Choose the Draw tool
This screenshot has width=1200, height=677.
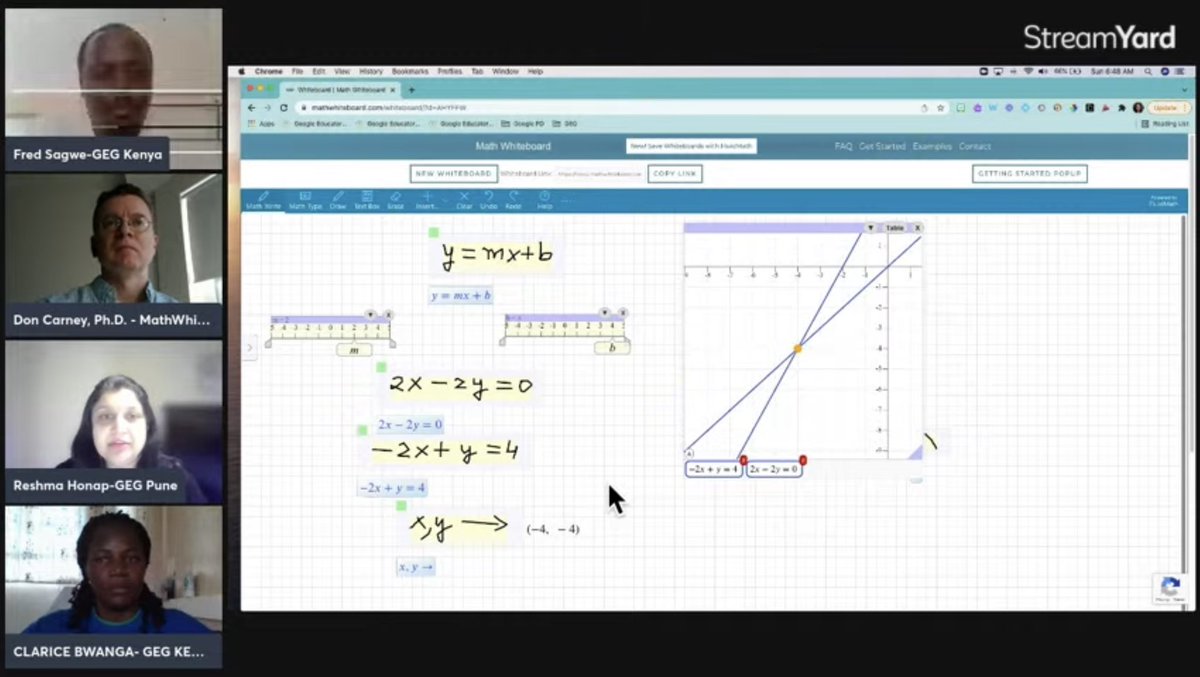pos(338,199)
